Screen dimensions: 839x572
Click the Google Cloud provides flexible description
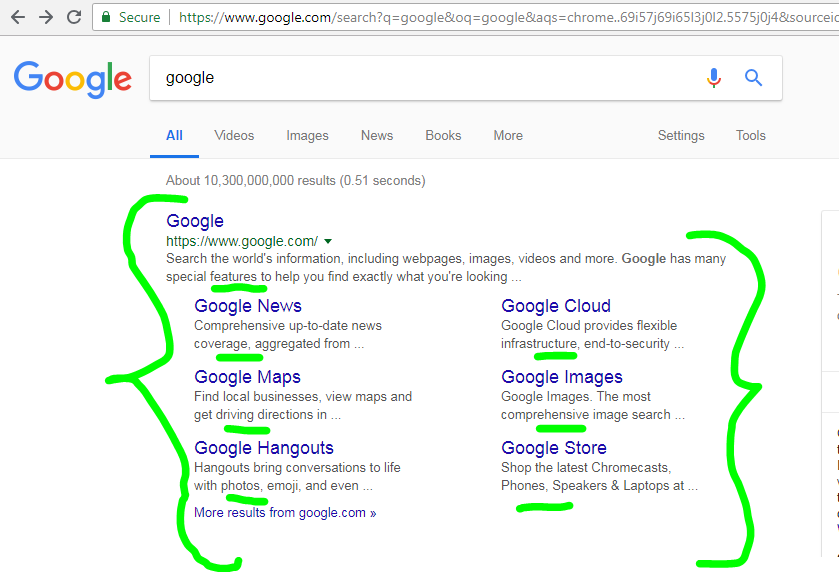click(592, 334)
